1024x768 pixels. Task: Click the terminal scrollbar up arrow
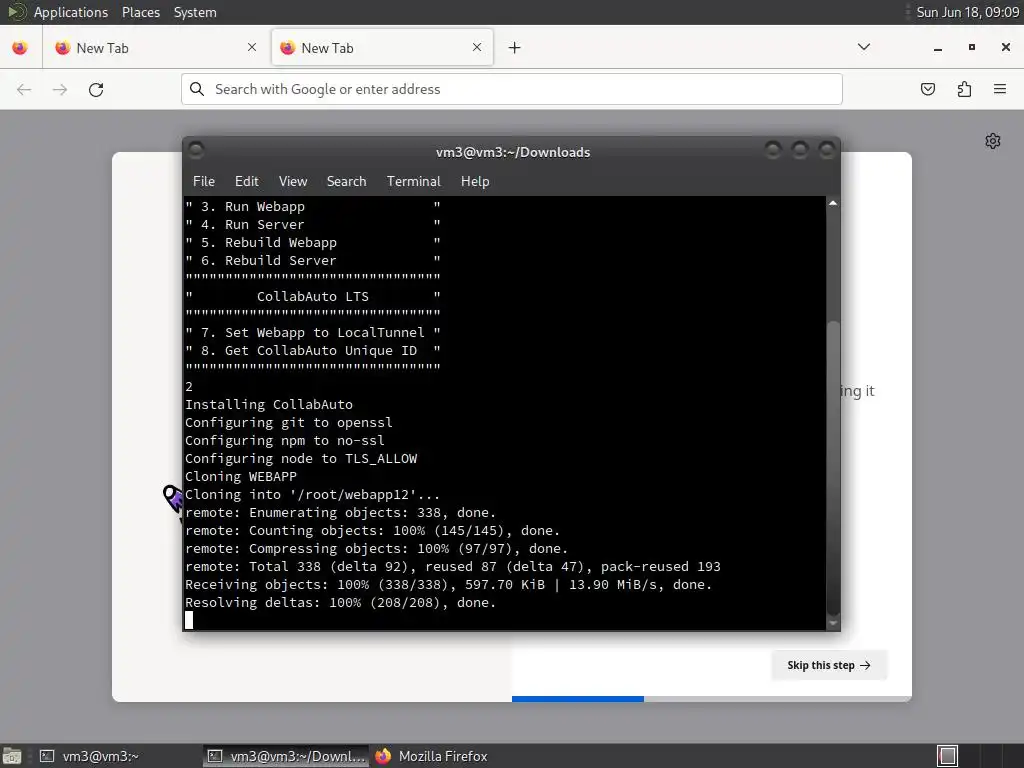coord(833,204)
